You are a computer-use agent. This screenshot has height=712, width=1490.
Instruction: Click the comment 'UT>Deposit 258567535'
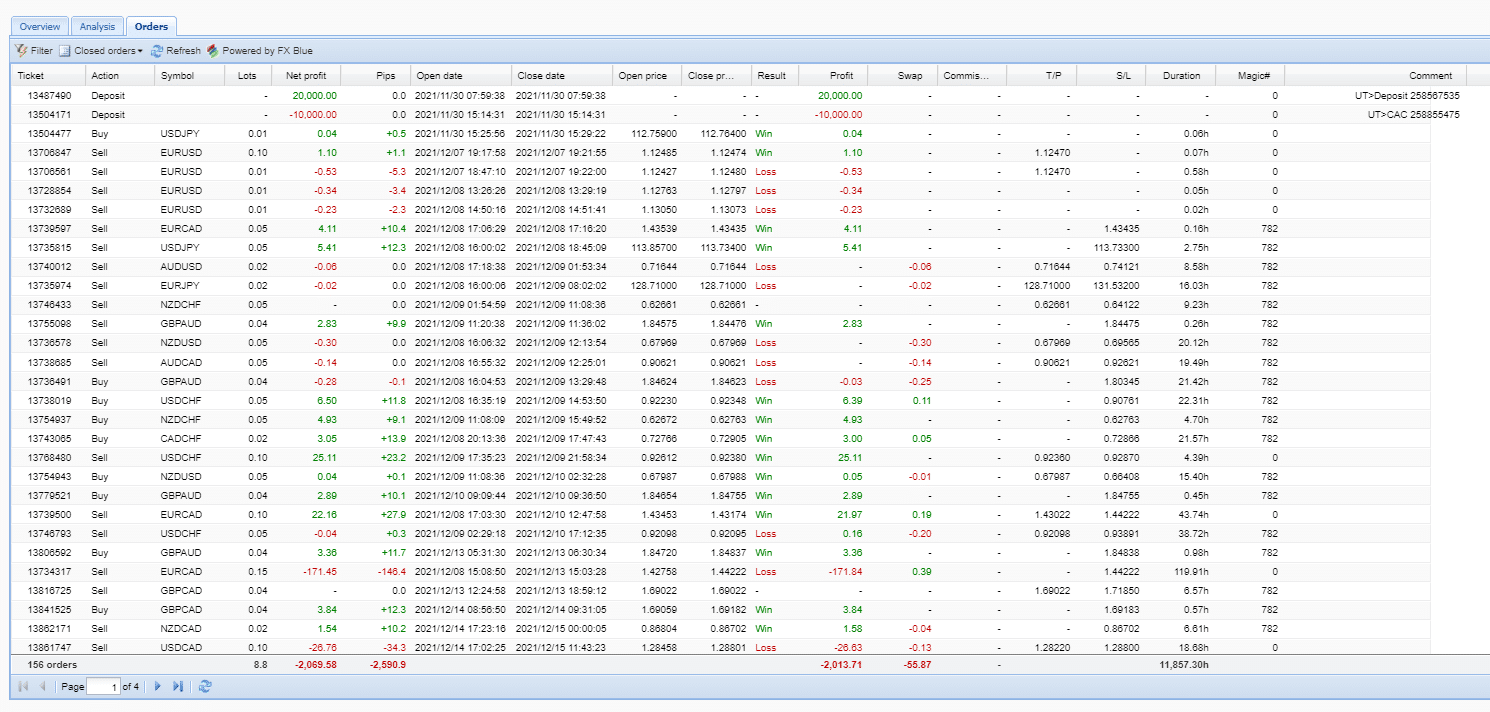[1406, 96]
